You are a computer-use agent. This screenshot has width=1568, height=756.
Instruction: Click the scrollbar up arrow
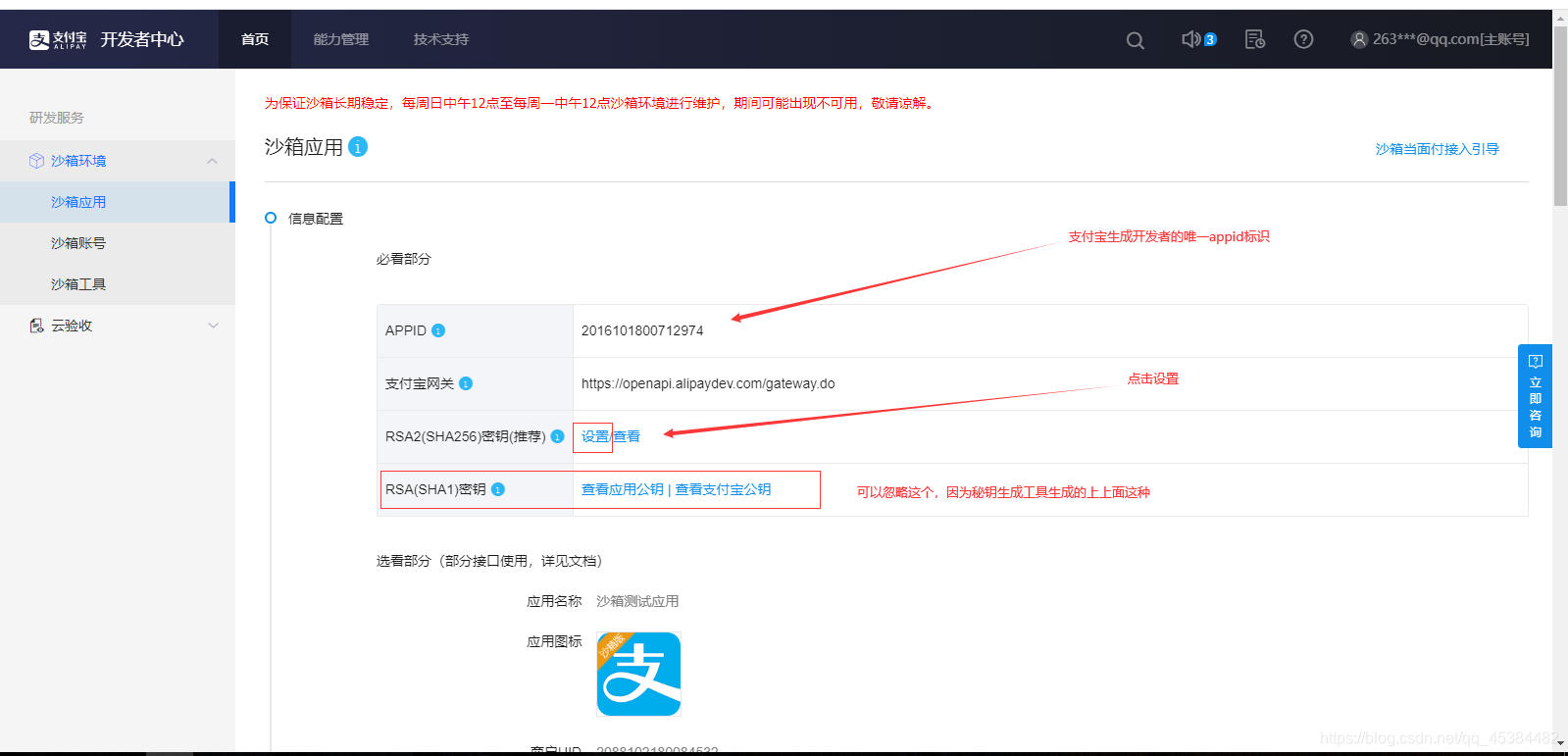1560,18
